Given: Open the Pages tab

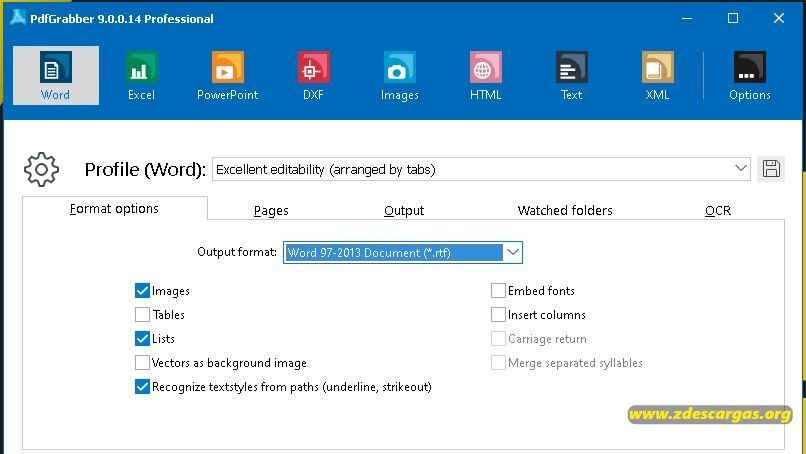Looking at the screenshot, I should (x=271, y=210).
